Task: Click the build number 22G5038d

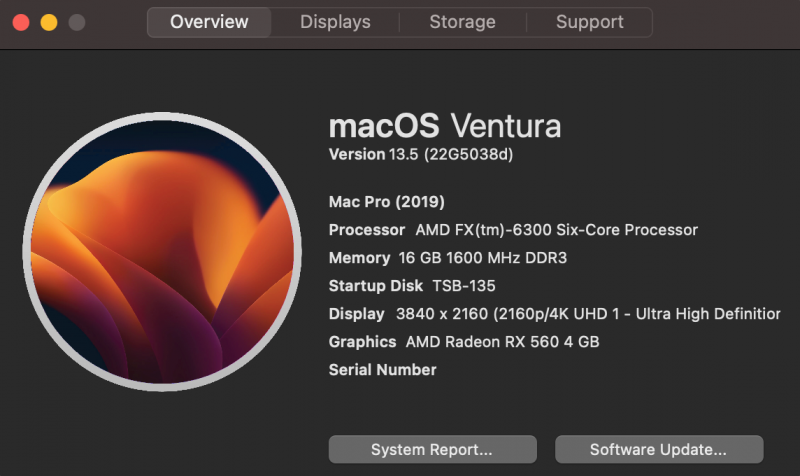Action: tap(468, 155)
